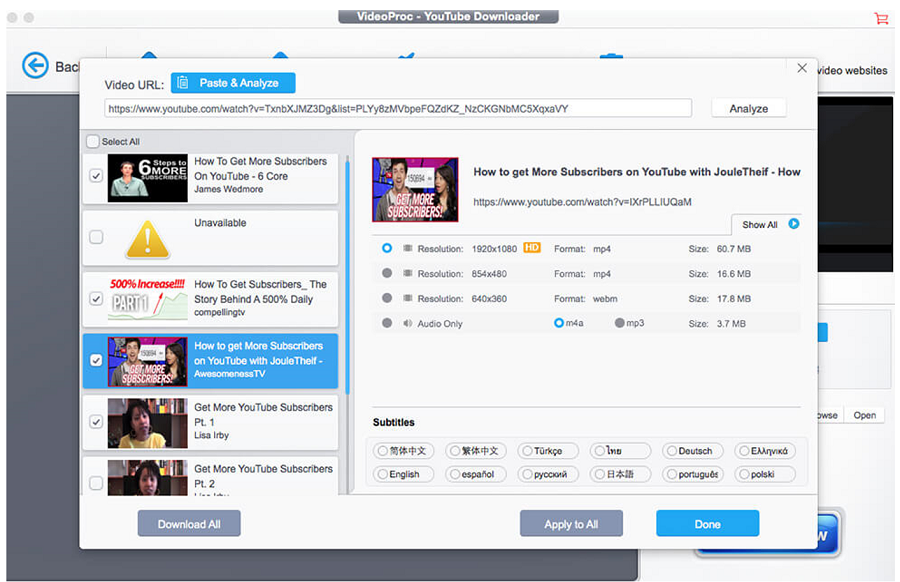Image resolution: width=900 pixels, height=582 pixels.
Task: Uncheck the James Wedmore video checkbox
Action: click(96, 176)
